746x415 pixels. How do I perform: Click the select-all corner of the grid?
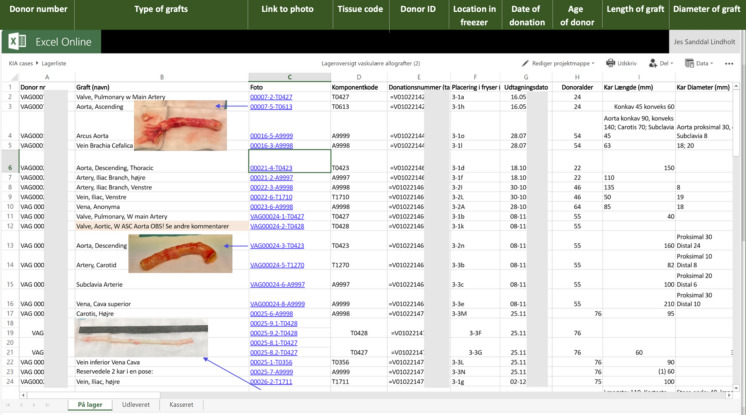9,77
